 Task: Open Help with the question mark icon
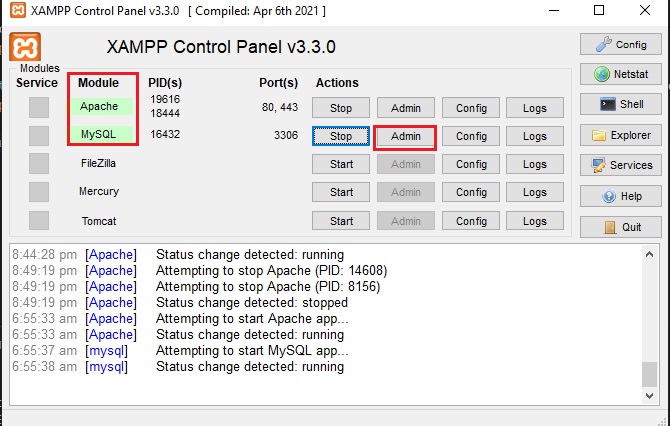click(620, 196)
